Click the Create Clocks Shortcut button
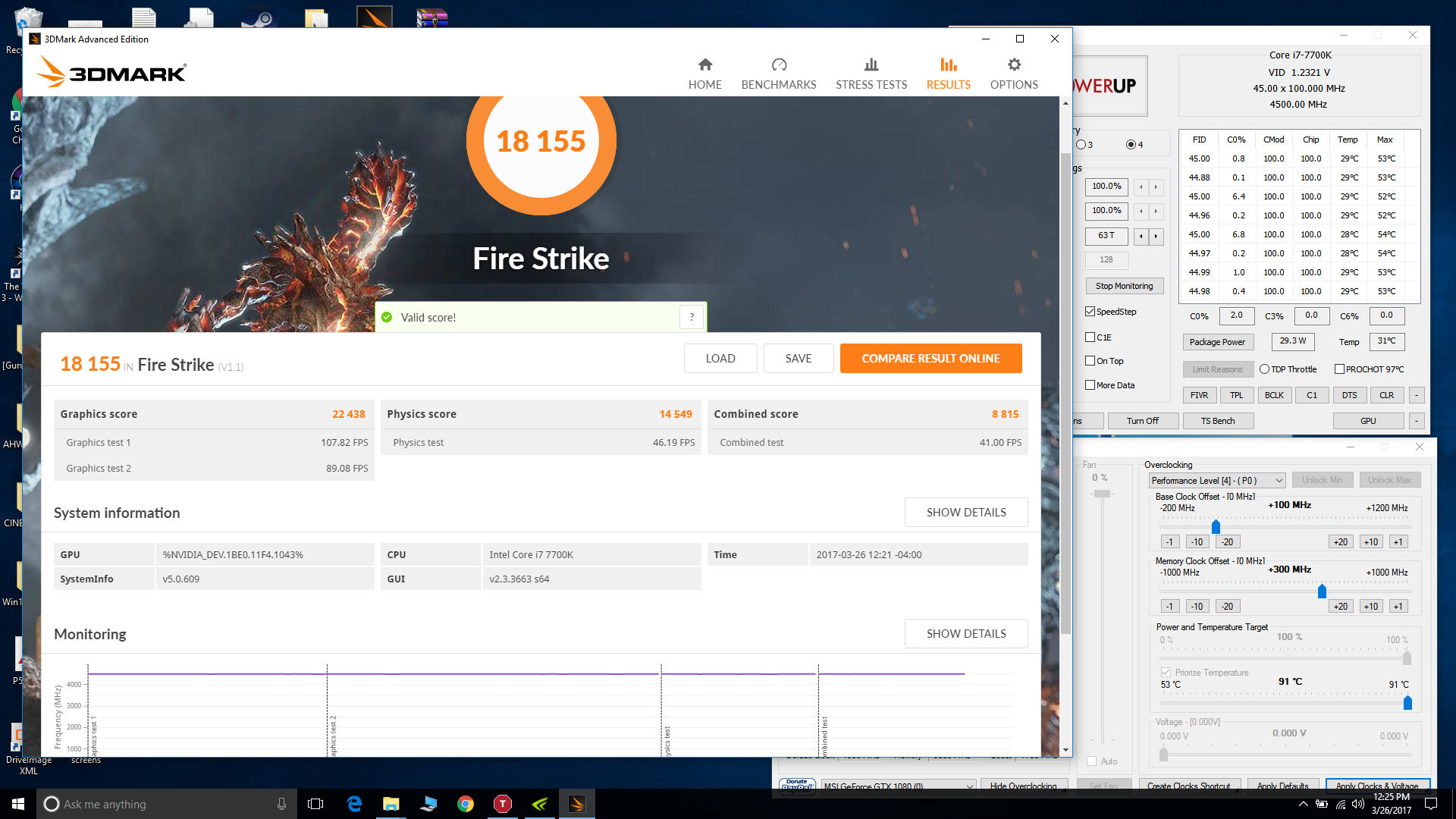Screen dimensions: 1456x819 [1188, 786]
